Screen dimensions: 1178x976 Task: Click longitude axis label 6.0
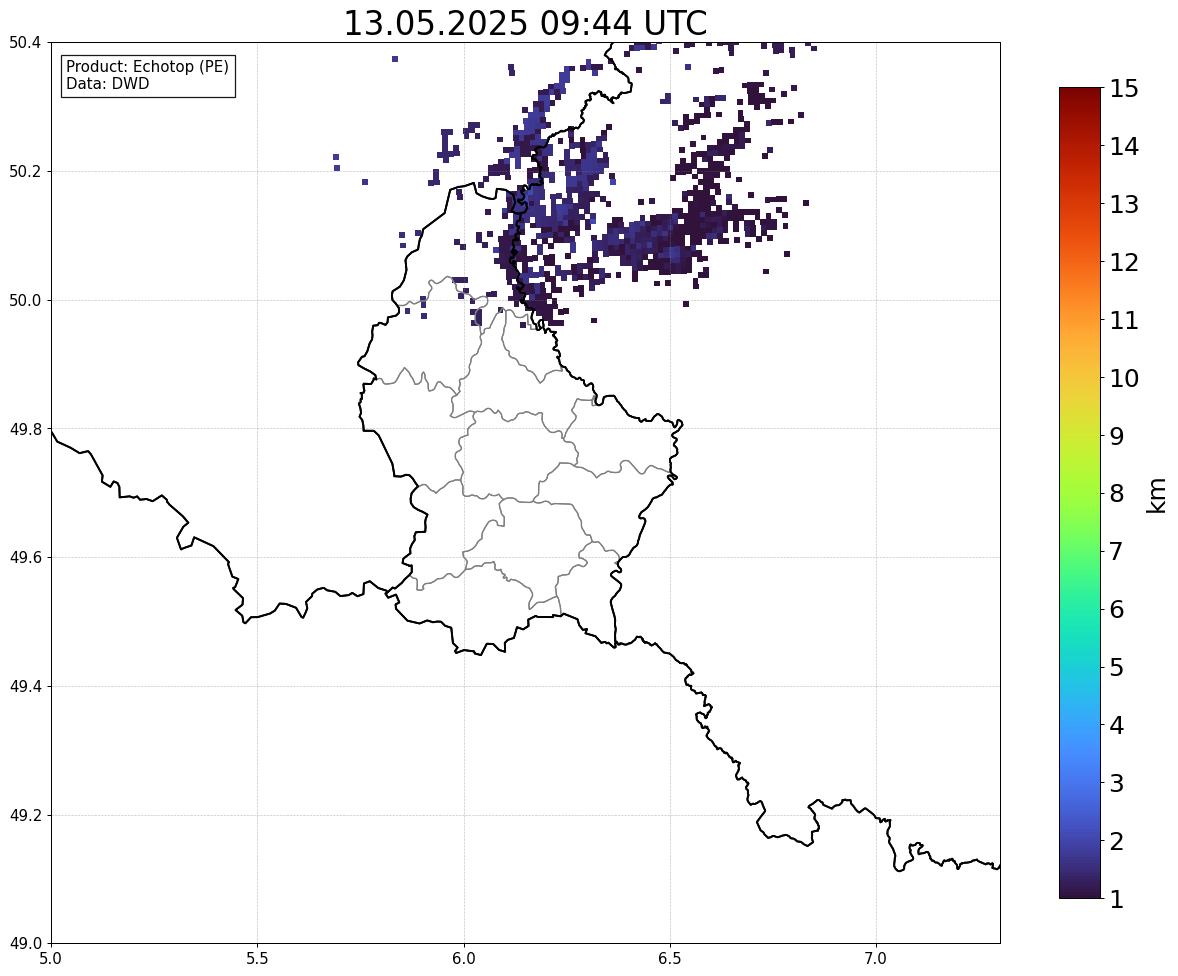pos(464,959)
